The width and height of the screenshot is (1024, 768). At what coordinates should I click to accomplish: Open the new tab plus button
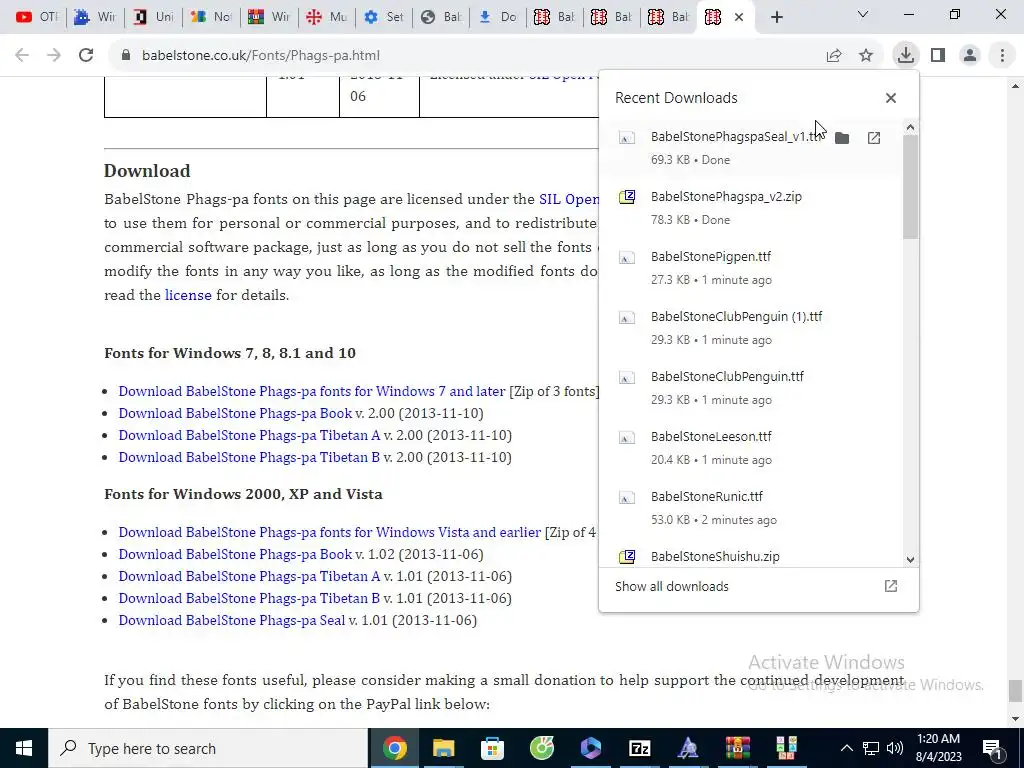(x=776, y=17)
